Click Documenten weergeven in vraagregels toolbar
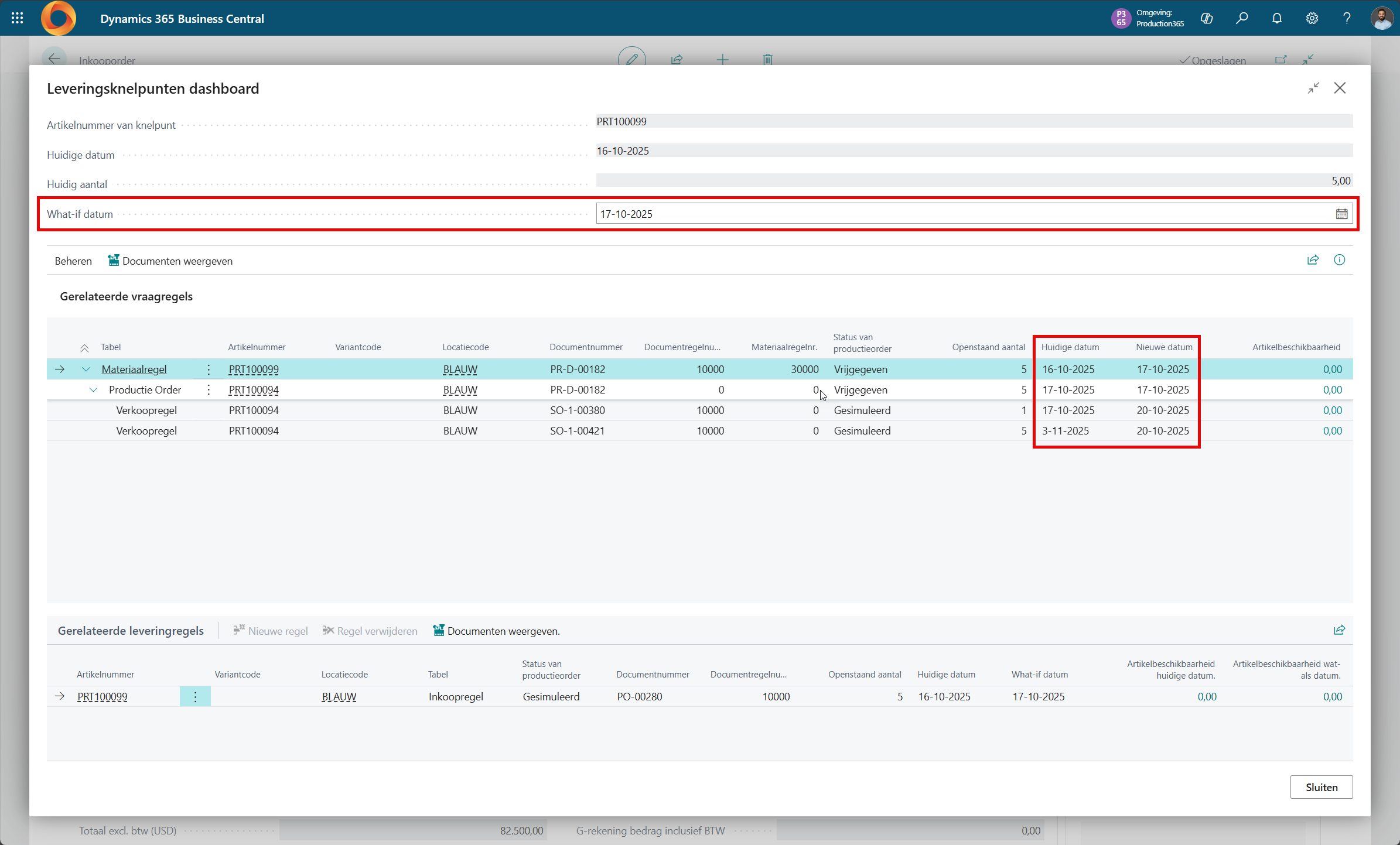1400x845 pixels. click(170, 261)
